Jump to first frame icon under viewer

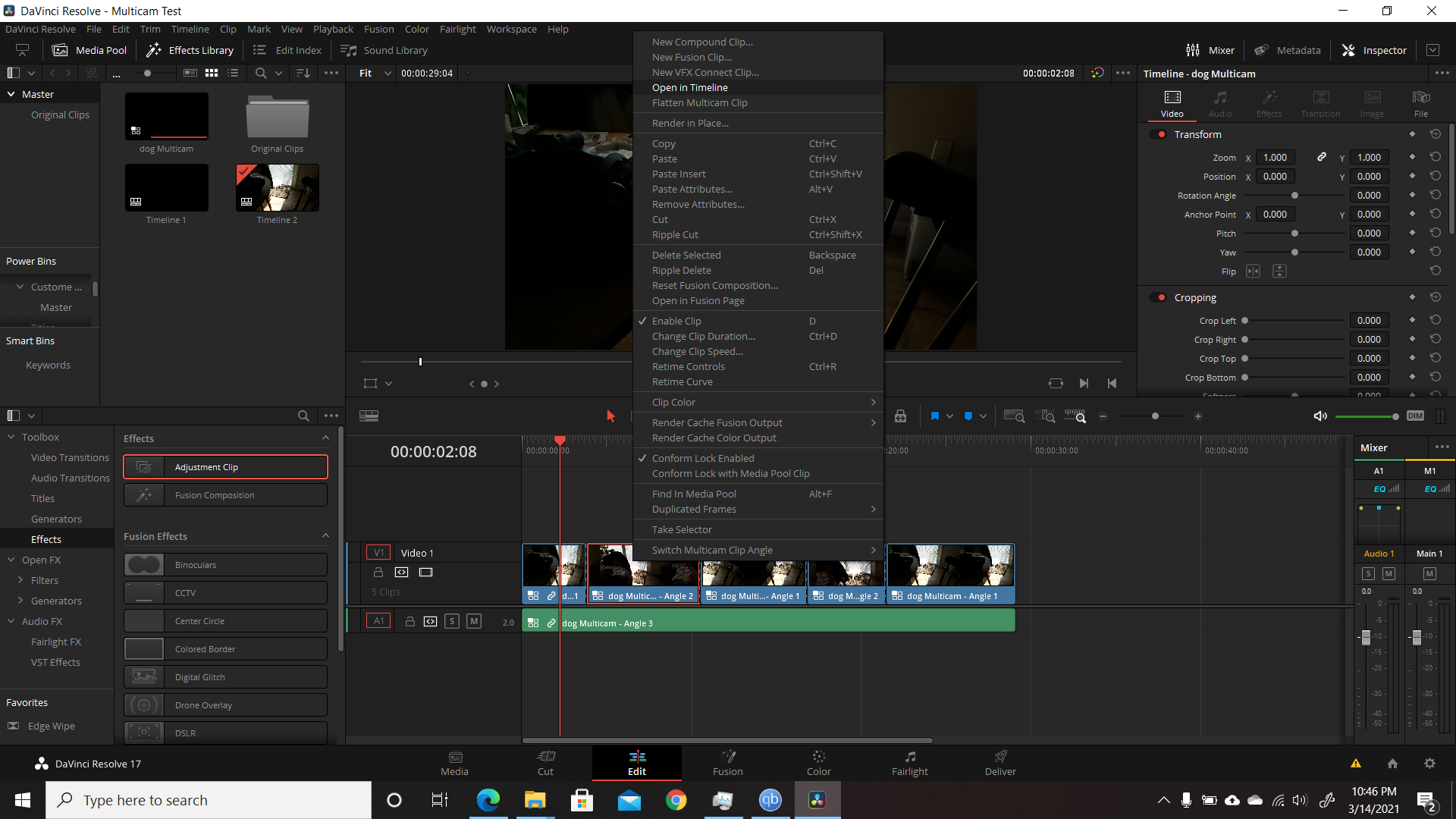click(x=1112, y=383)
